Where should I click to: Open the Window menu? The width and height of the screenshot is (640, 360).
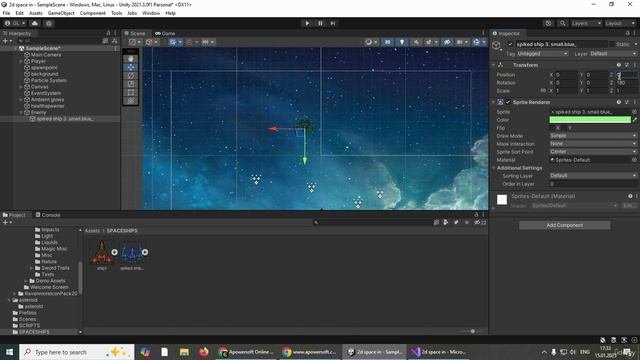[151, 13]
